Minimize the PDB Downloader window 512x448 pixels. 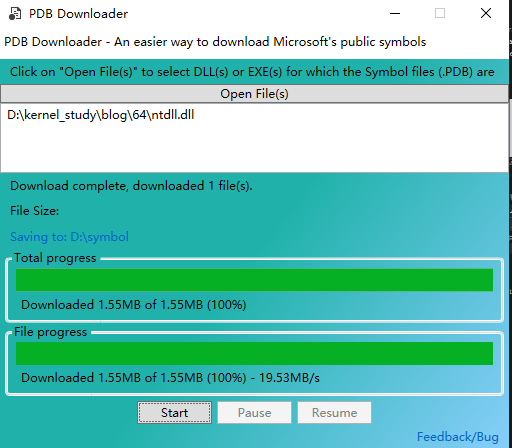[395, 14]
